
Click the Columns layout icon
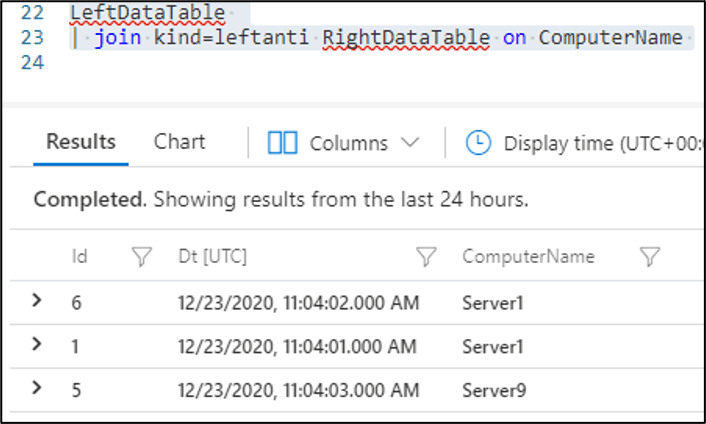click(x=283, y=143)
